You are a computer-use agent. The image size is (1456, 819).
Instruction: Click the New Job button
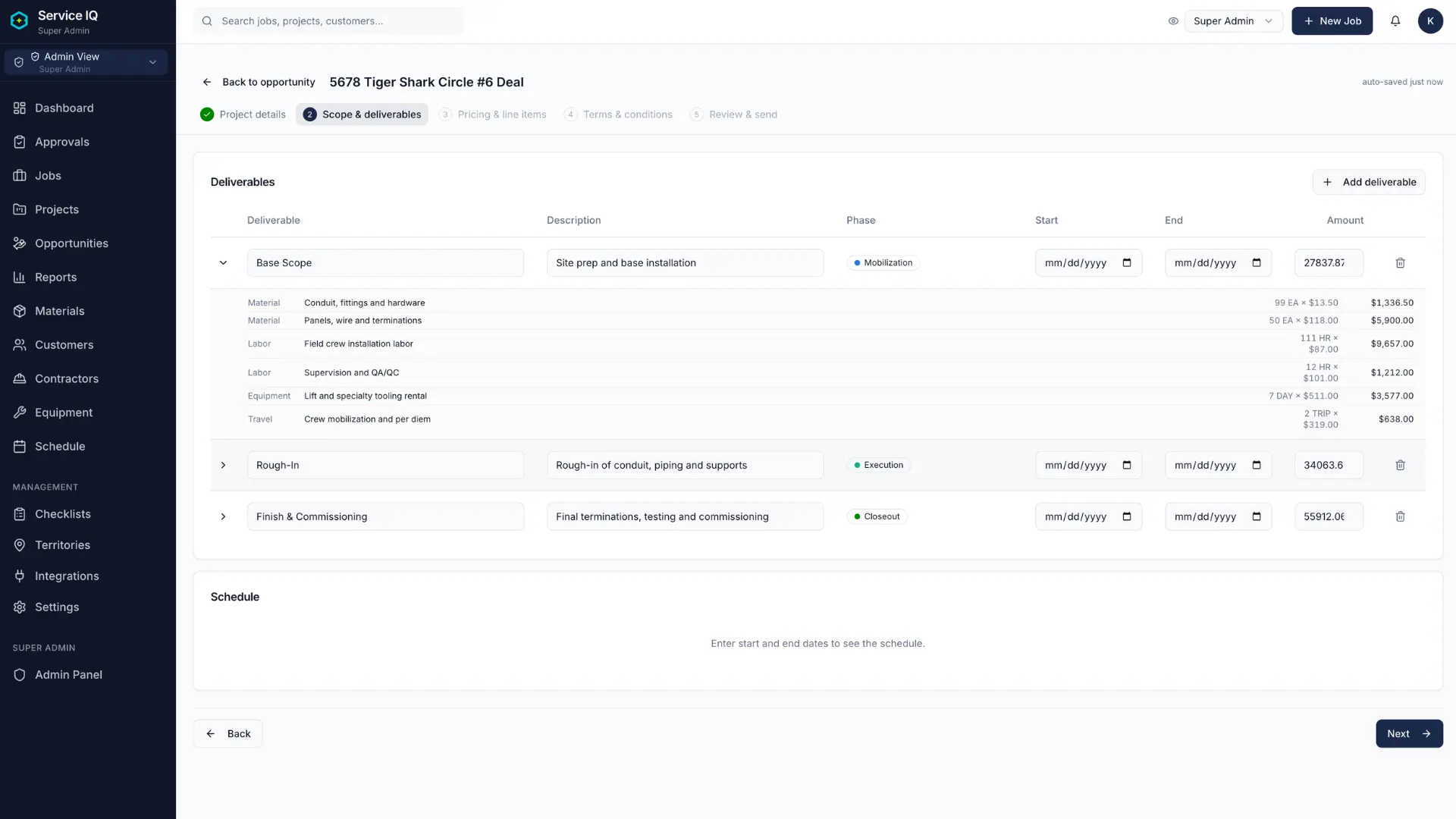tap(1332, 21)
